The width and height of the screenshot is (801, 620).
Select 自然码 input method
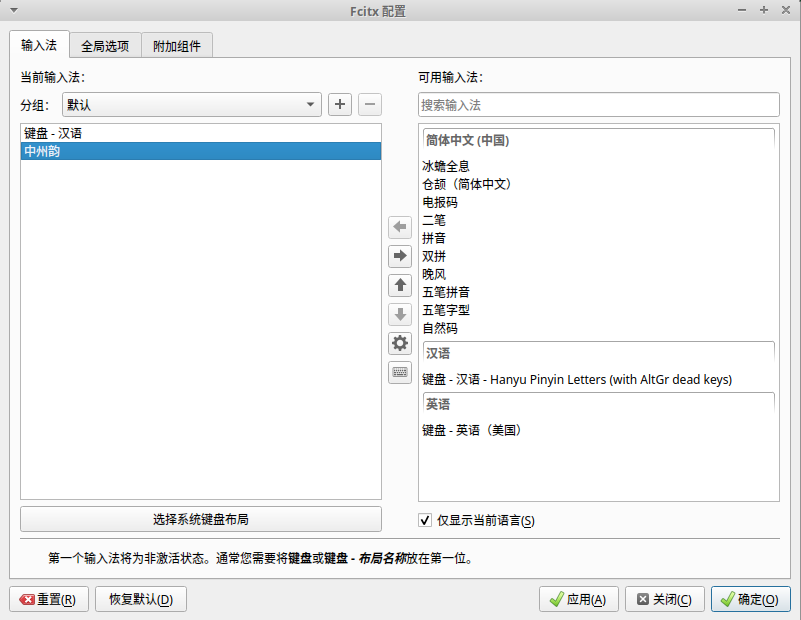pyautogui.click(x=599, y=328)
